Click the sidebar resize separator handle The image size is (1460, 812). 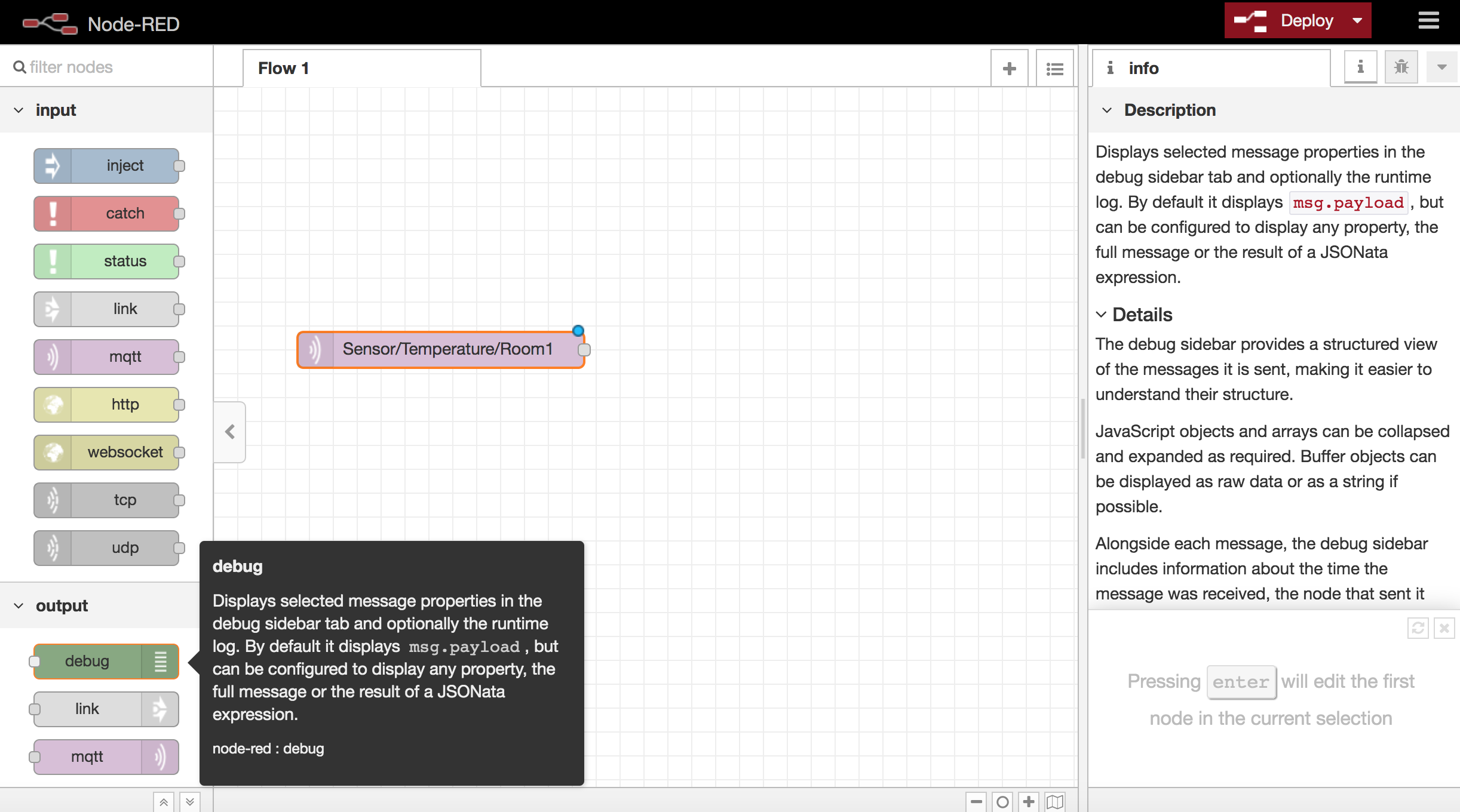pyautogui.click(x=1082, y=428)
